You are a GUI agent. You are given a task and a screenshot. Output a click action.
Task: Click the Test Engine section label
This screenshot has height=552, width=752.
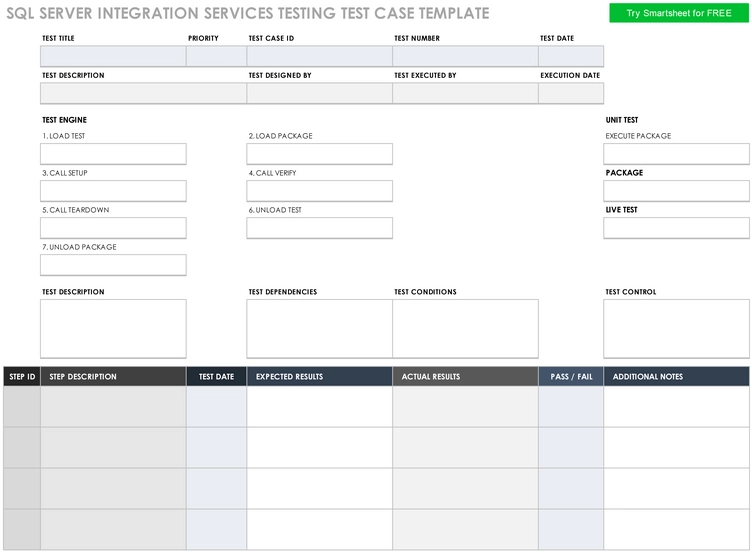(64, 120)
